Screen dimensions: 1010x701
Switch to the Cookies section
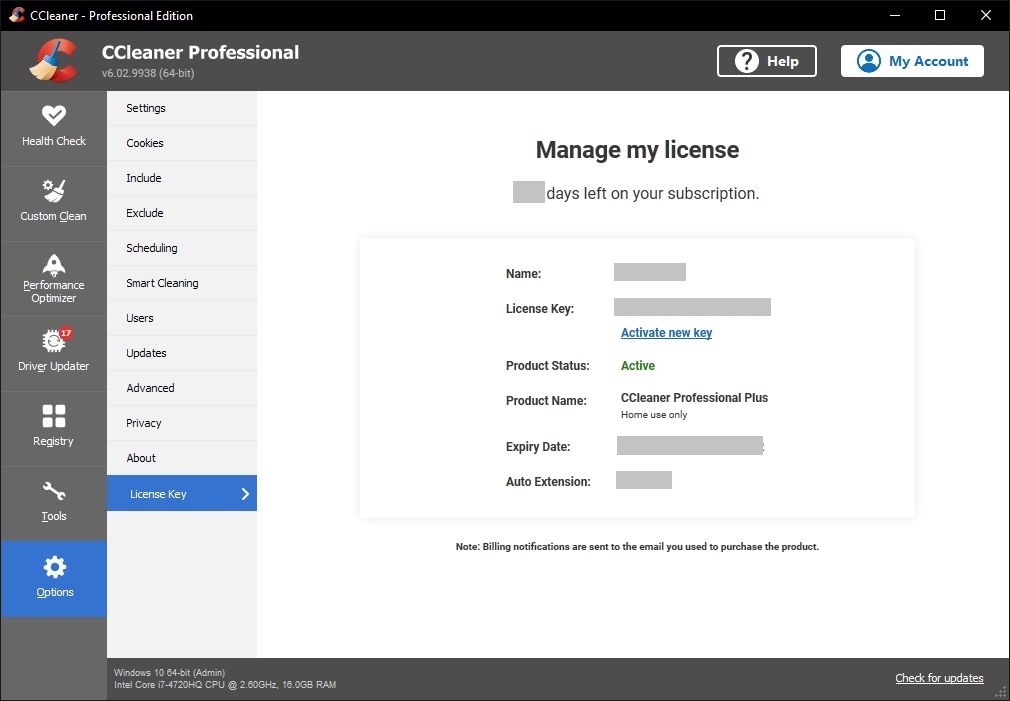pos(145,143)
